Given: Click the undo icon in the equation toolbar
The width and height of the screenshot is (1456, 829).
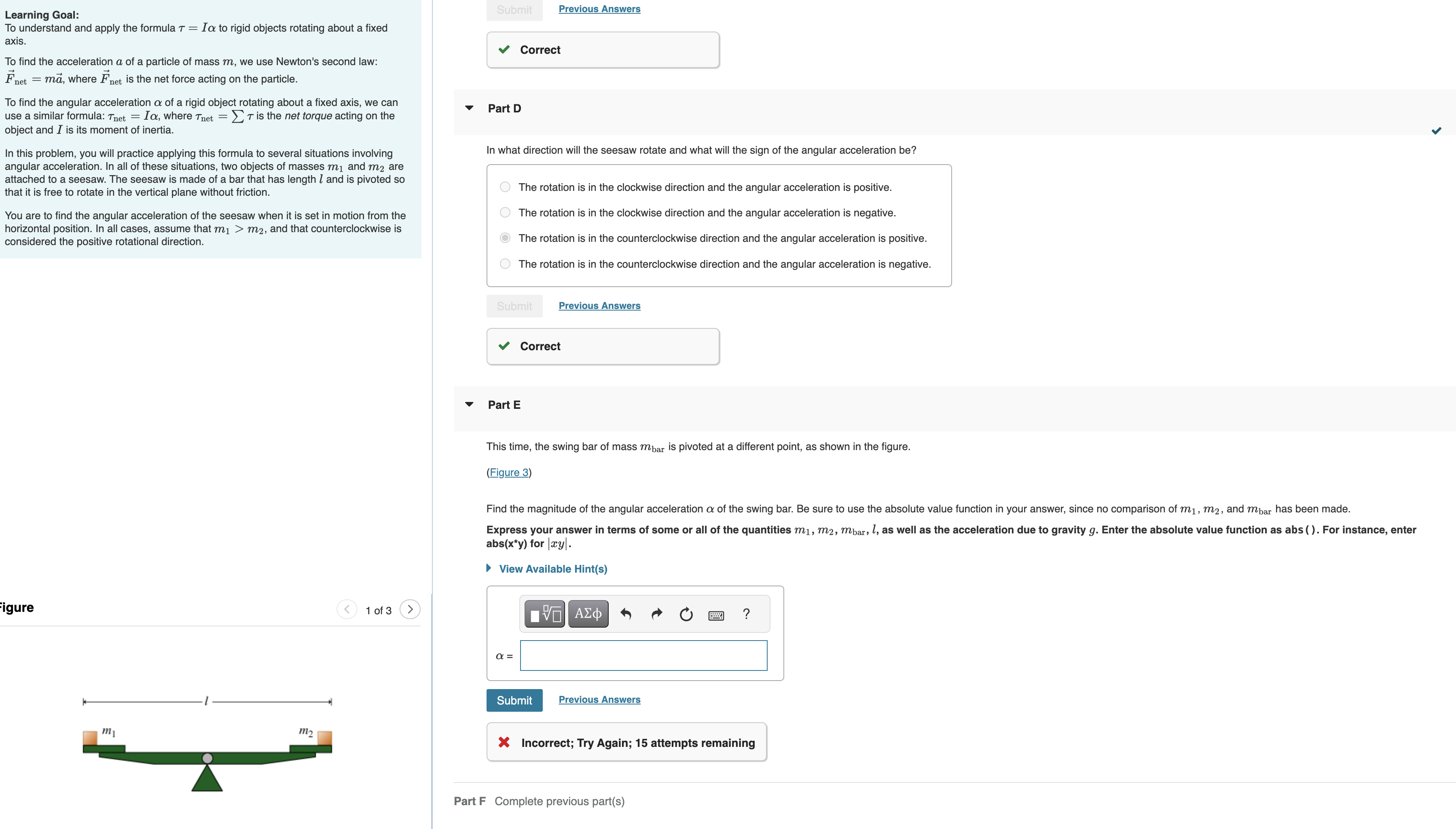Looking at the screenshot, I should coord(626,614).
